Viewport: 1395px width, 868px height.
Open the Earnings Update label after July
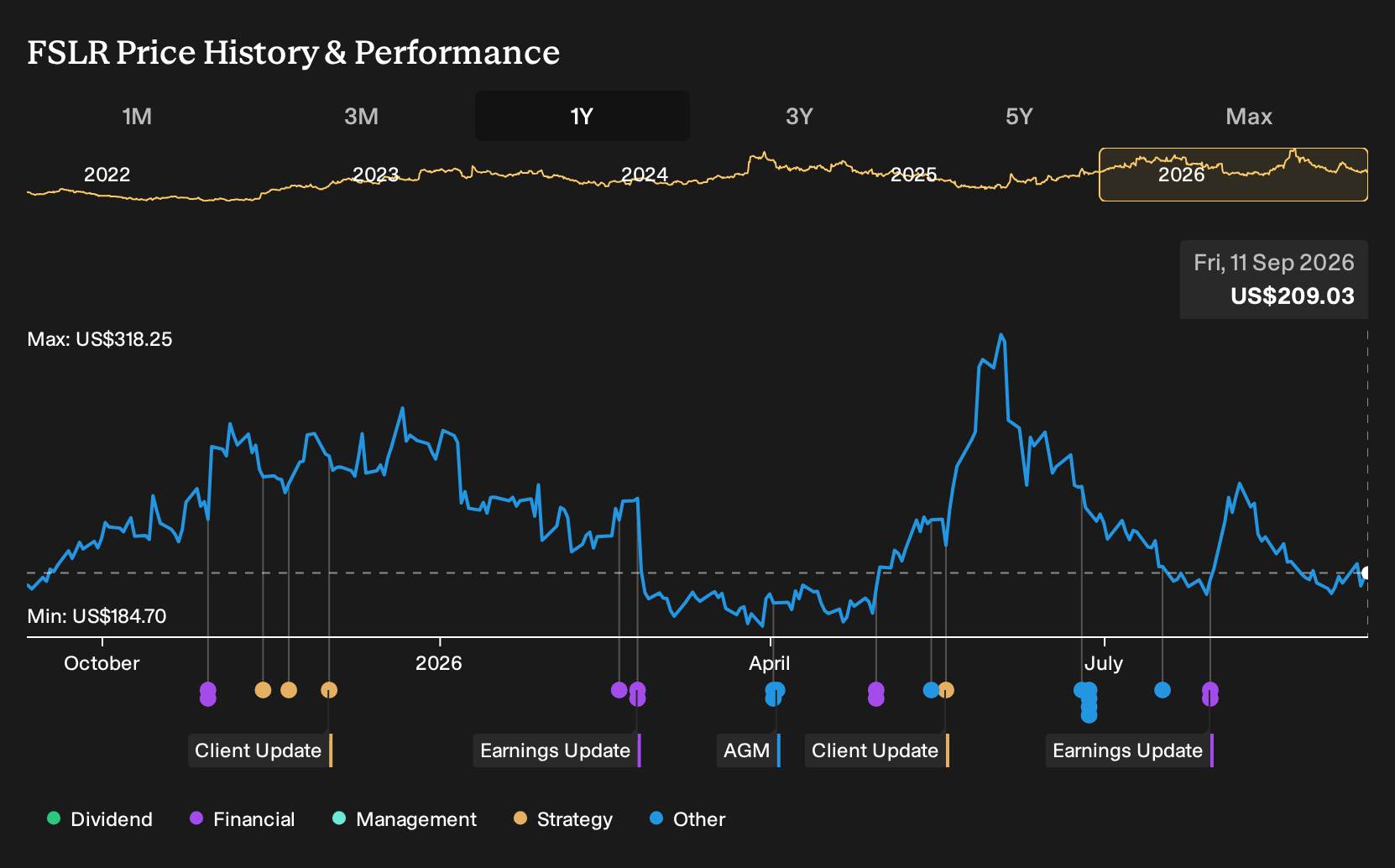click(x=1129, y=750)
